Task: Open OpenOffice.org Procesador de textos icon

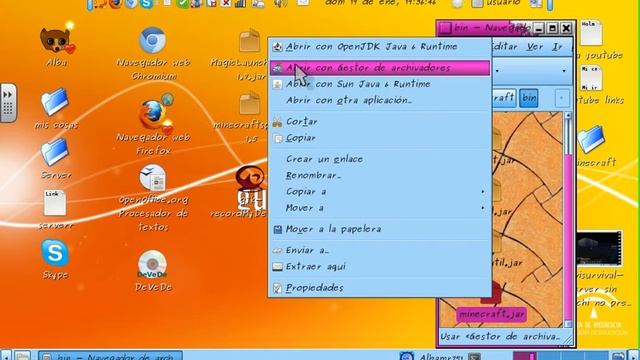Action: tap(152, 178)
